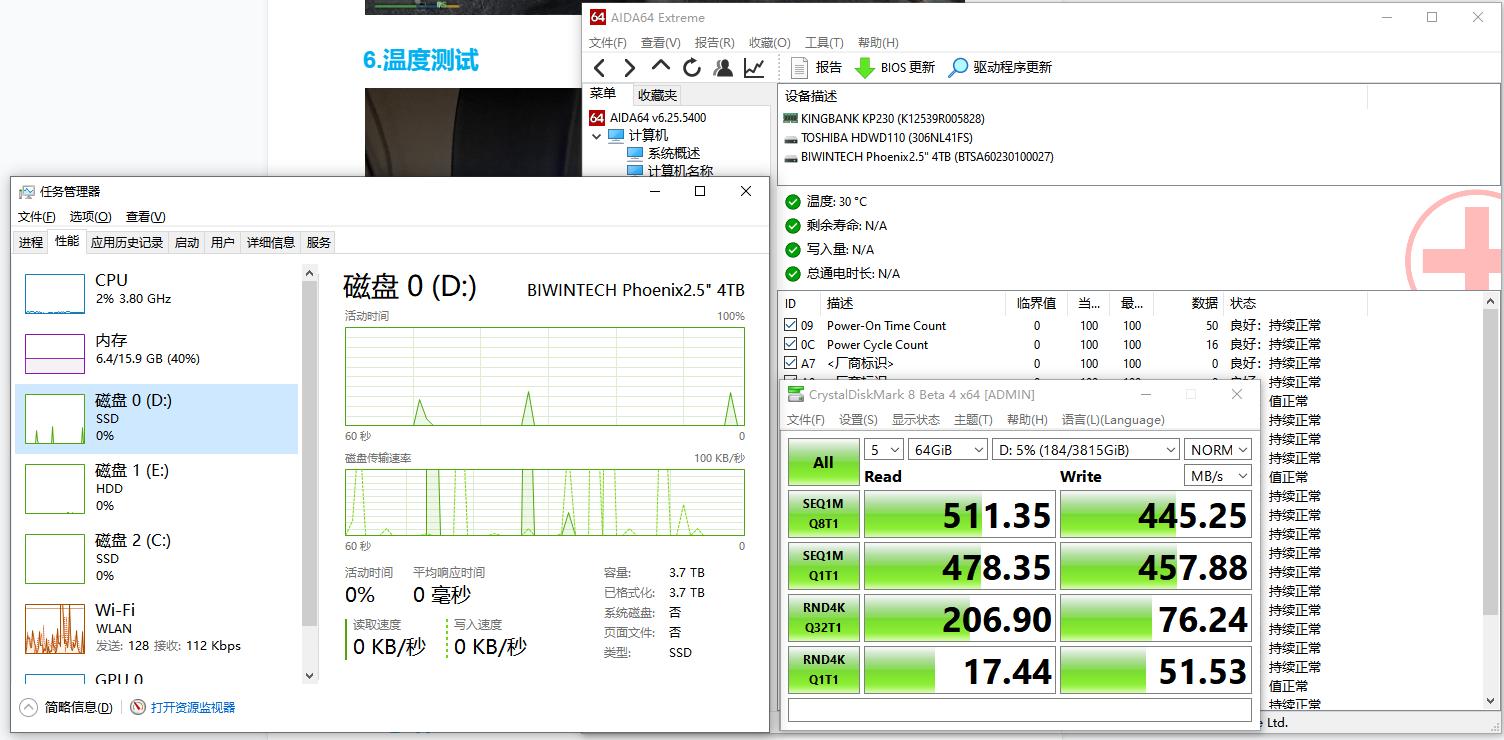Click the up-level arrow icon in AIDA64
Viewport: 1504px width, 740px height.
tap(660, 67)
